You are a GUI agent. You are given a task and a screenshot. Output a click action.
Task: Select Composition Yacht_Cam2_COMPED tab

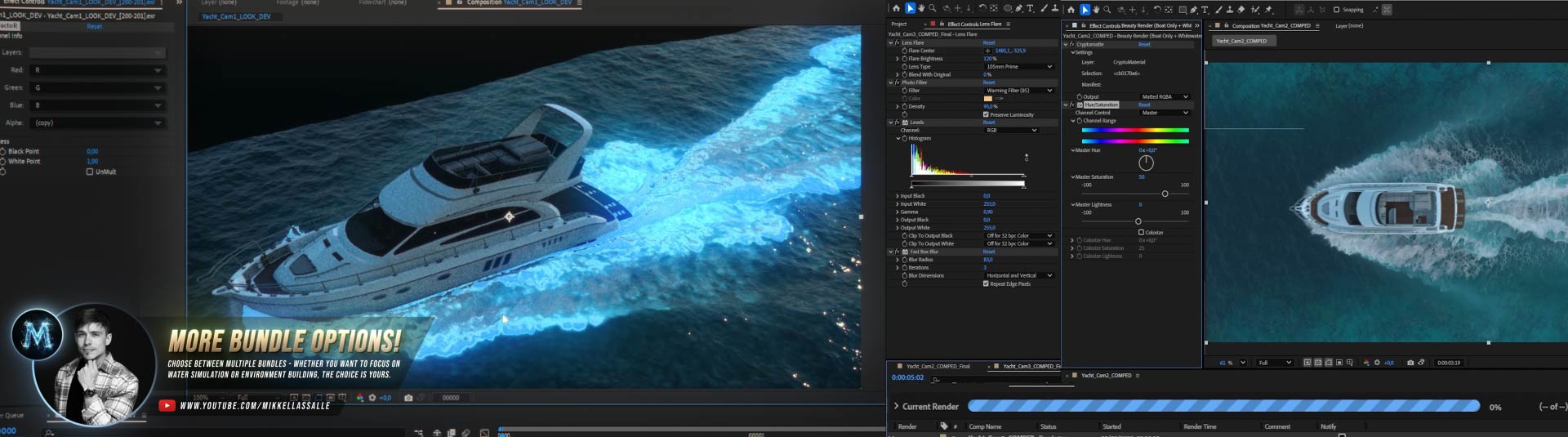tap(1271, 26)
